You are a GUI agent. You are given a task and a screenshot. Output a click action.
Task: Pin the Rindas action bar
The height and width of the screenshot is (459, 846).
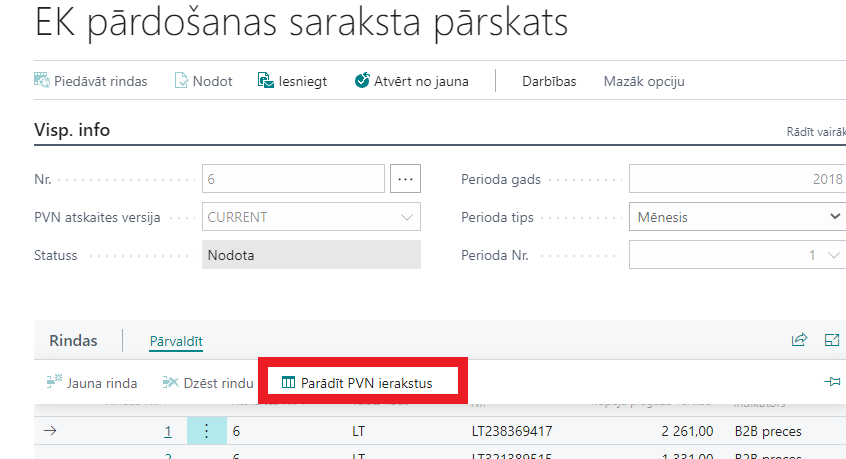point(831,382)
